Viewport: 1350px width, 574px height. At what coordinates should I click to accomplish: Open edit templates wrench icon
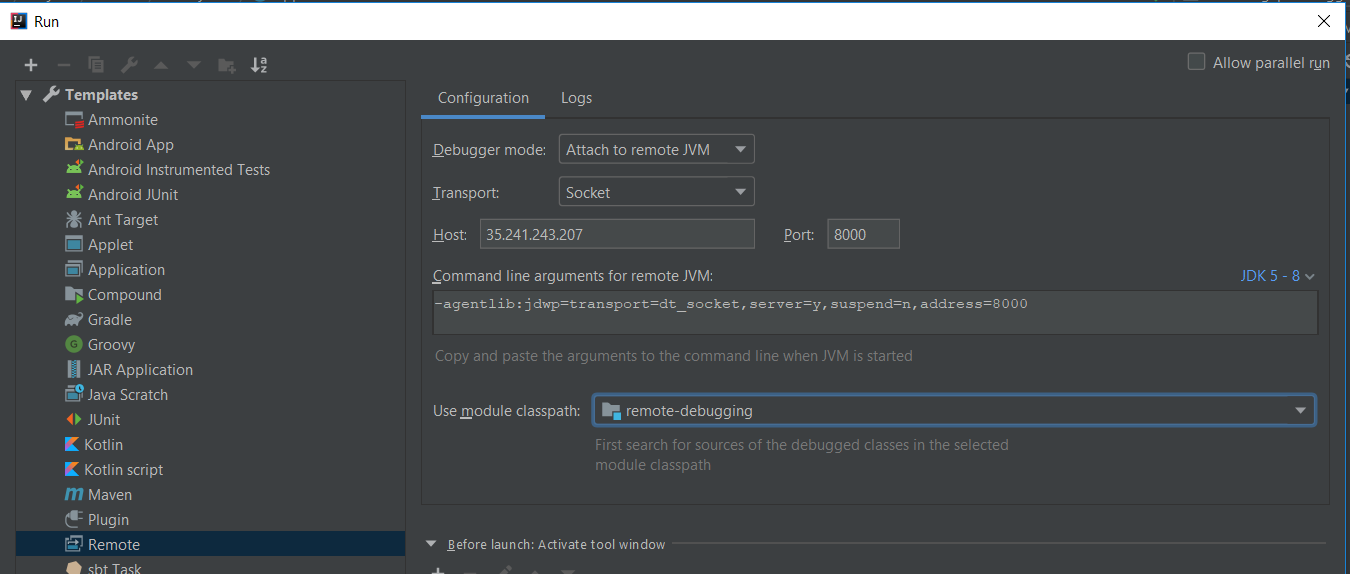coord(129,65)
